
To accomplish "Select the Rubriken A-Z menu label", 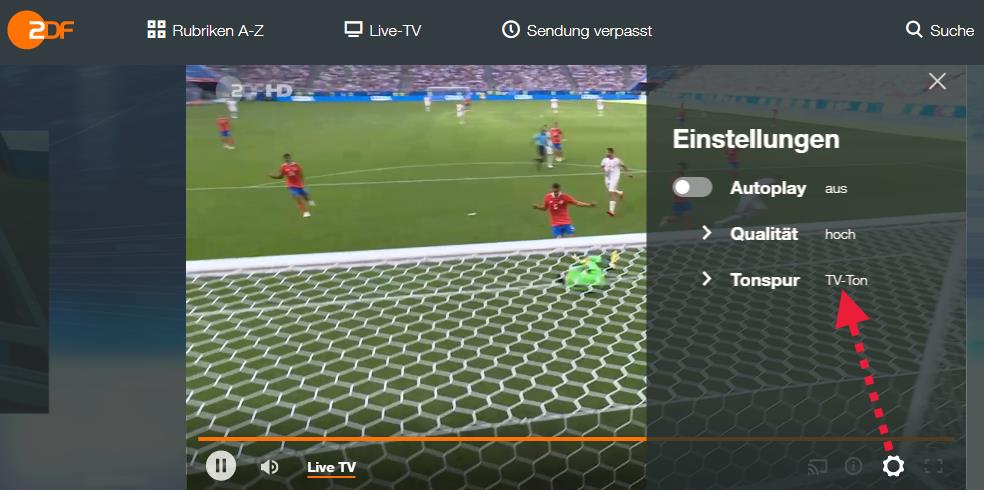I will pos(218,31).
